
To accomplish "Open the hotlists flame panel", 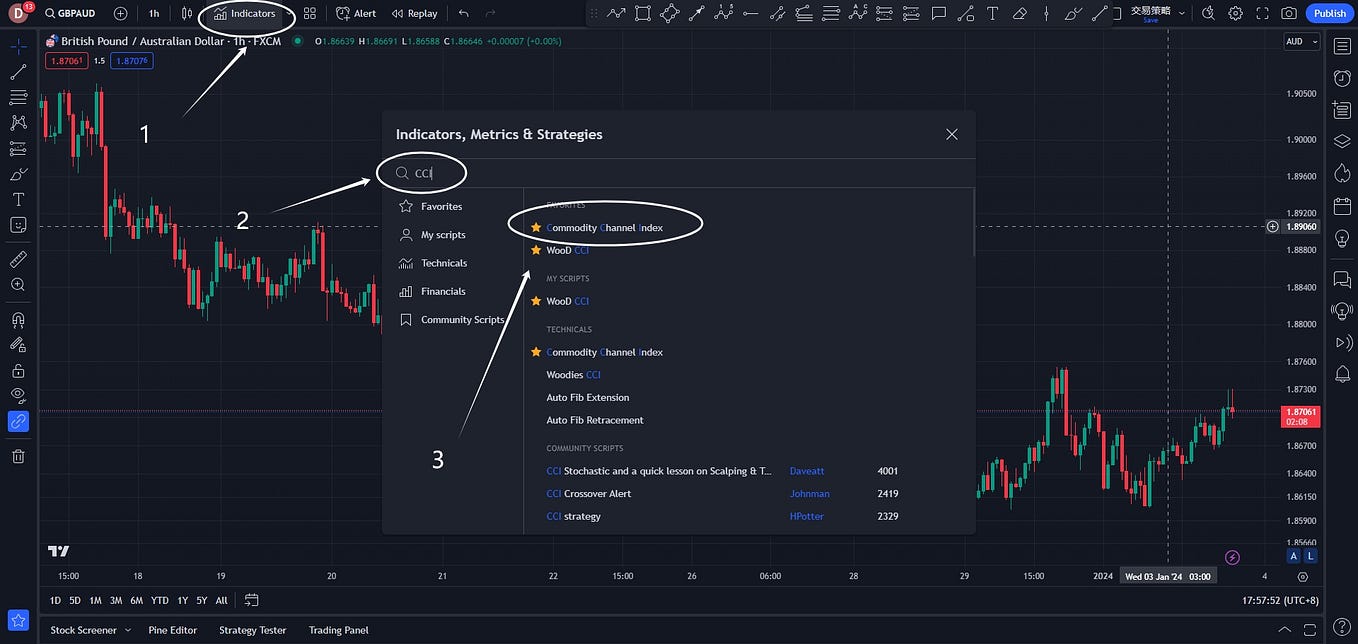I will [1342, 174].
